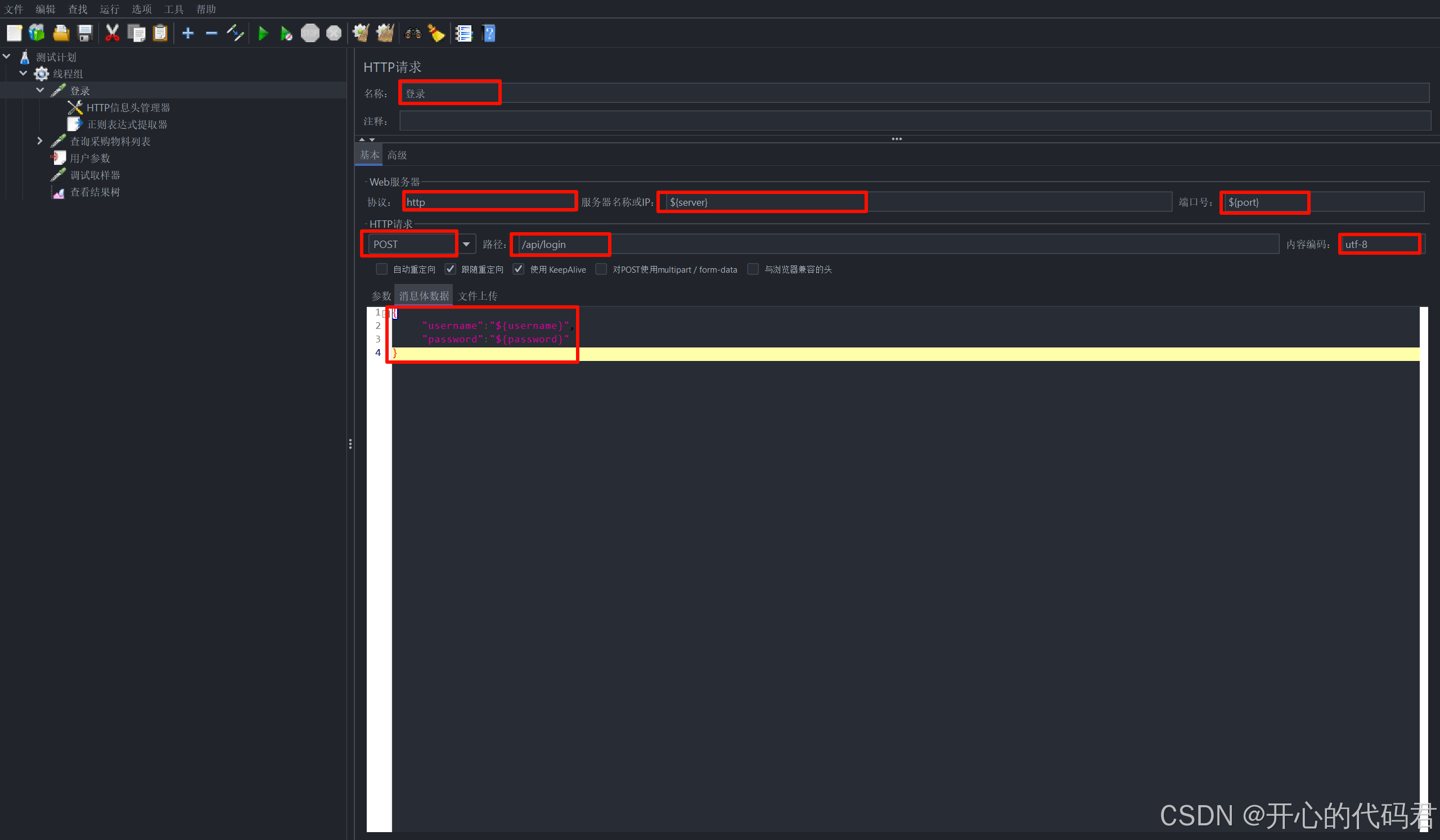Screen dimensions: 1440x840
Task: Click the green Start run button
Action: tap(263, 33)
